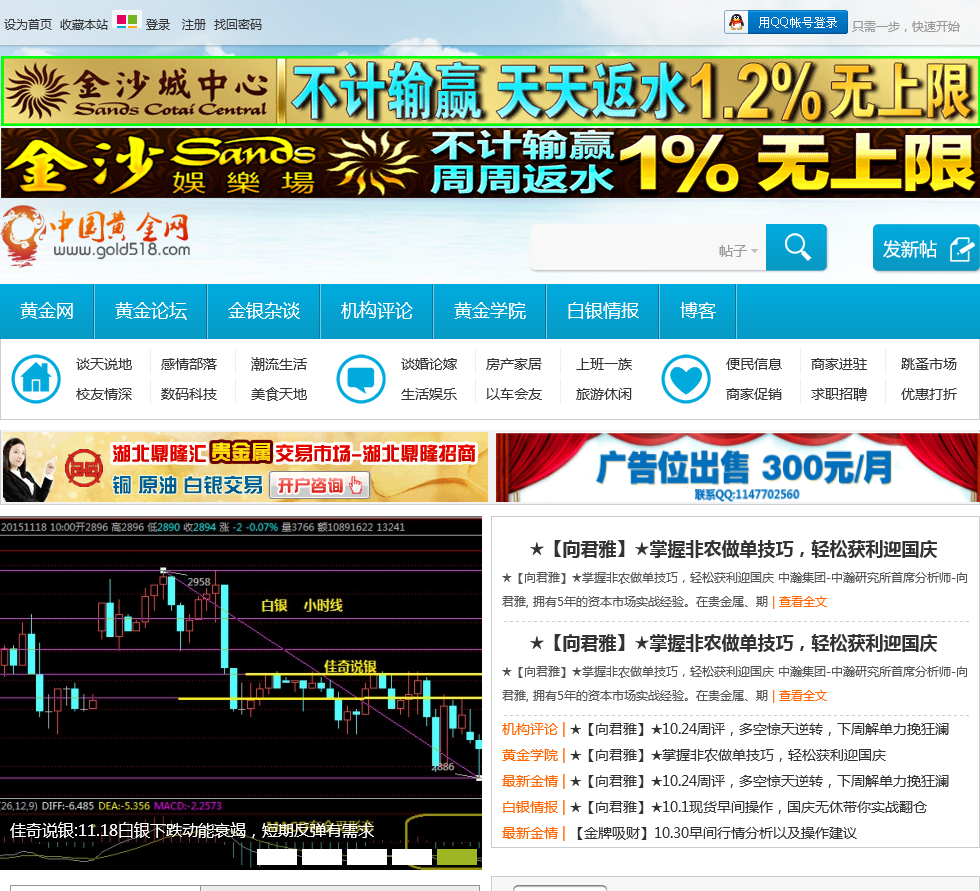Click the QQ penguin login icon
Viewport: 980px width, 891px height.
coord(736,22)
